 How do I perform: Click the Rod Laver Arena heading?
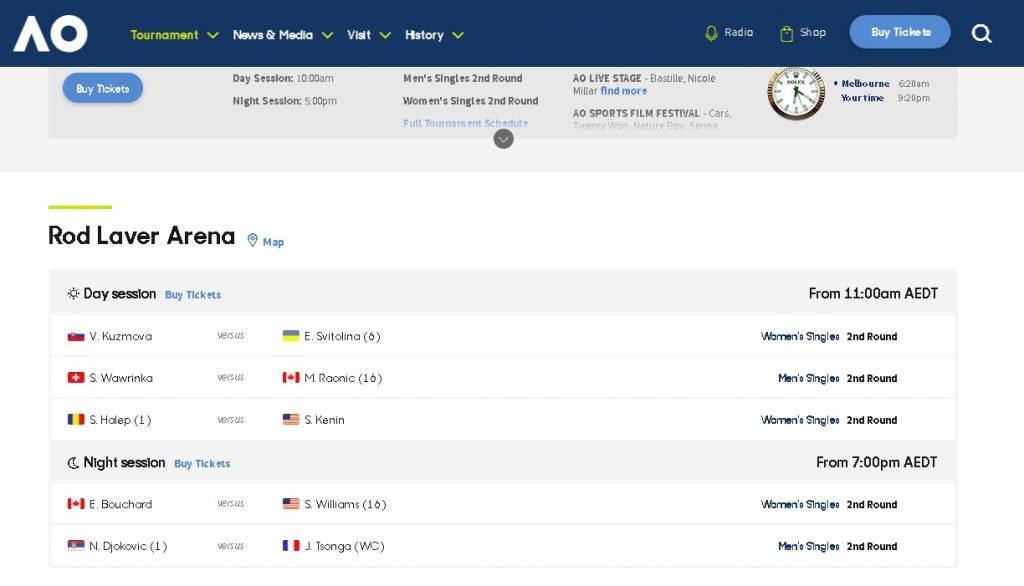pyautogui.click(x=142, y=235)
